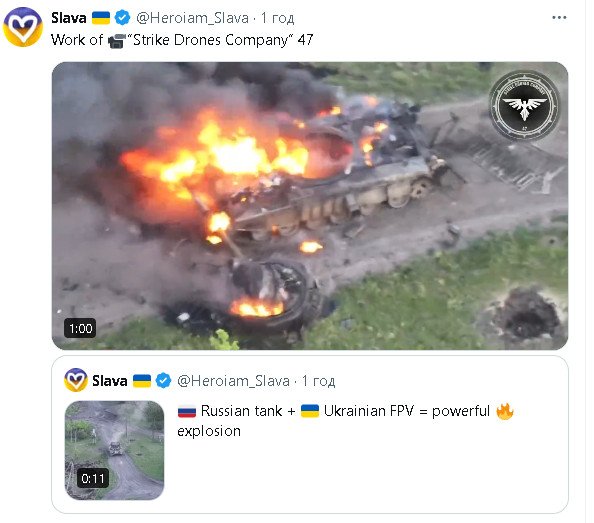594x523 pixels.
Task: Open the quoted tweet's Slava display name
Action: click(109, 381)
